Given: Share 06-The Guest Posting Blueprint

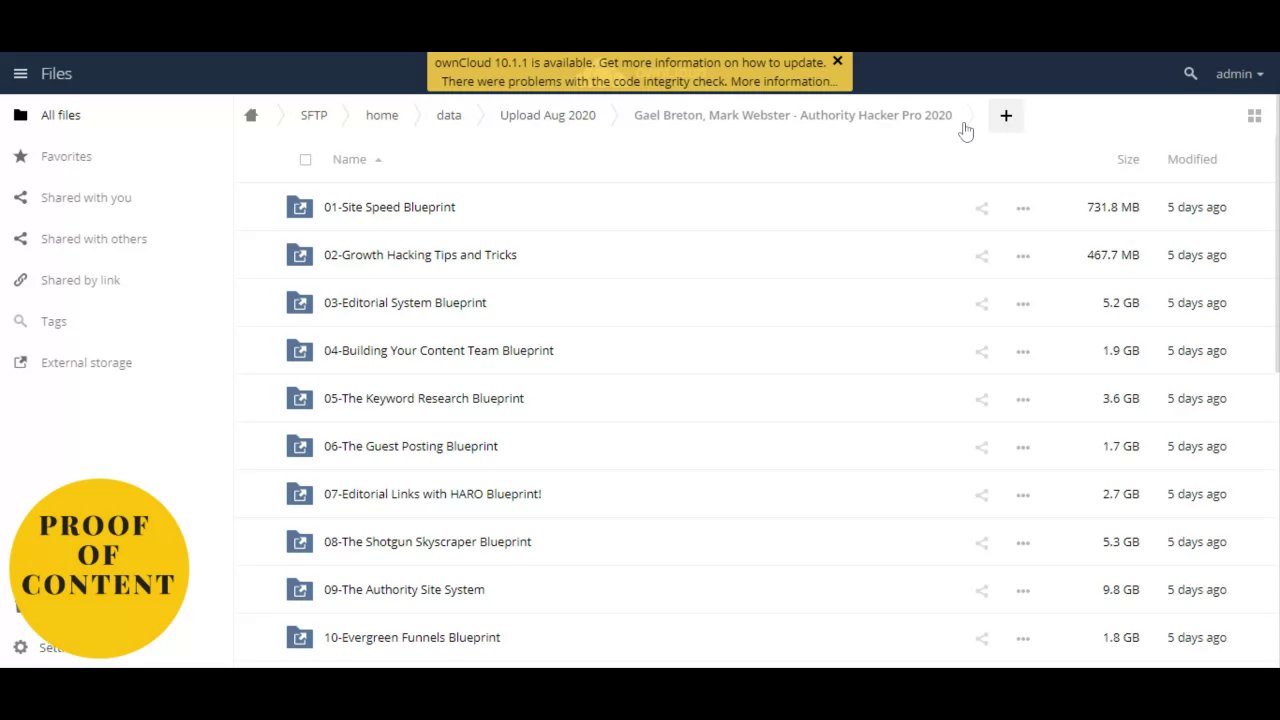Looking at the screenshot, I should point(982,447).
